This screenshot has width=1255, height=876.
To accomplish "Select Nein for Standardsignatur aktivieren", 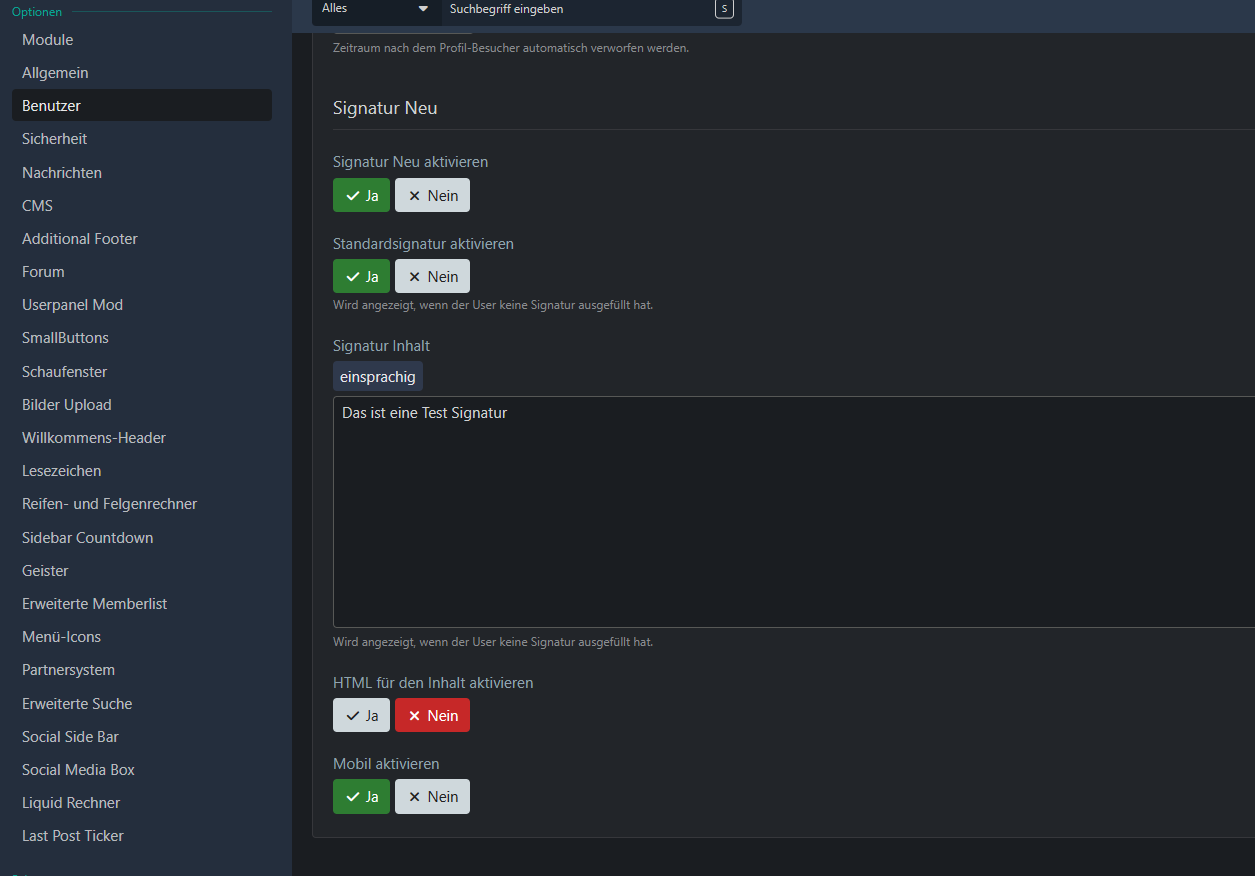I will (x=432, y=276).
